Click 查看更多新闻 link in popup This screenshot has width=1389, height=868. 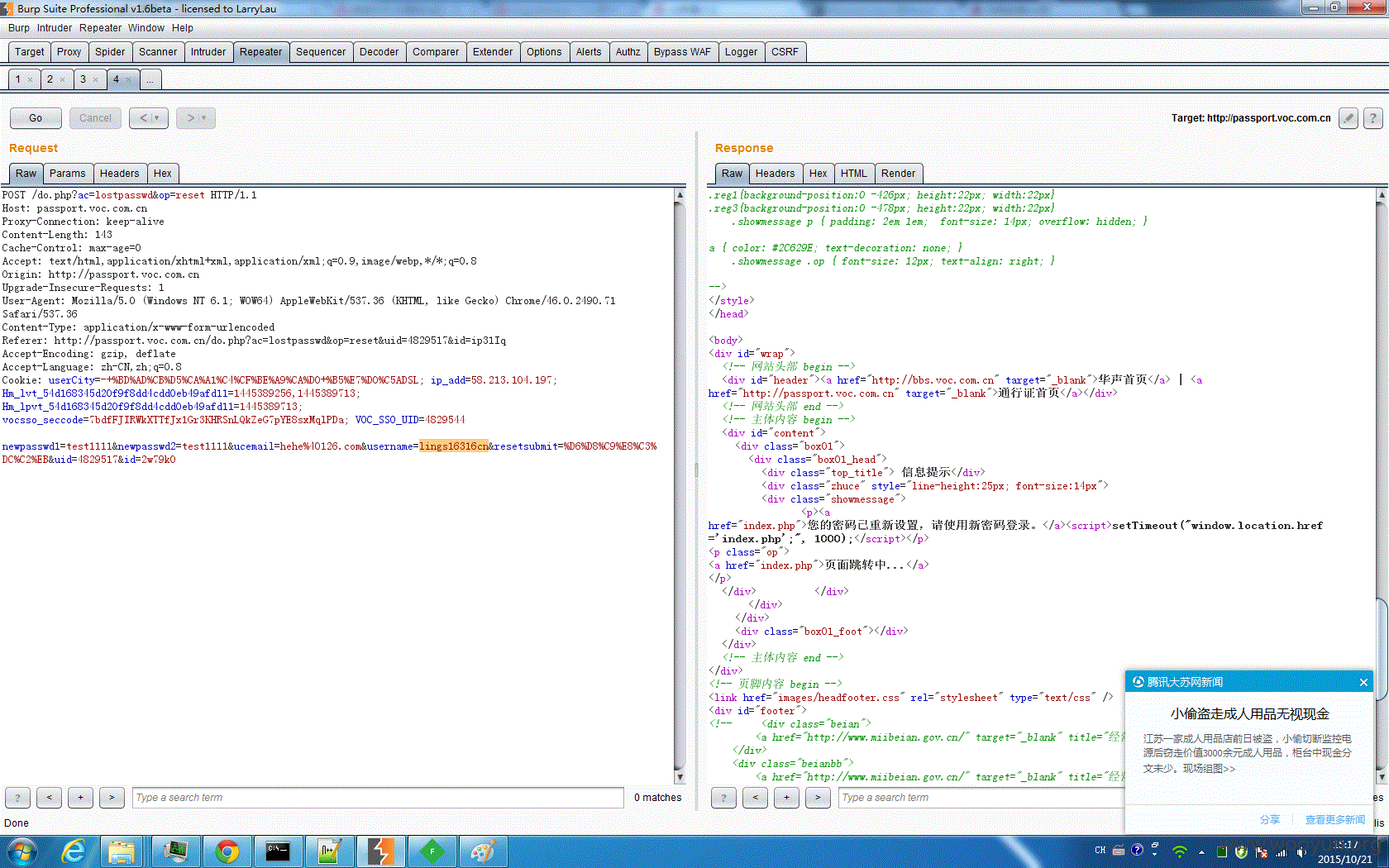pyautogui.click(x=1335, y=820)
